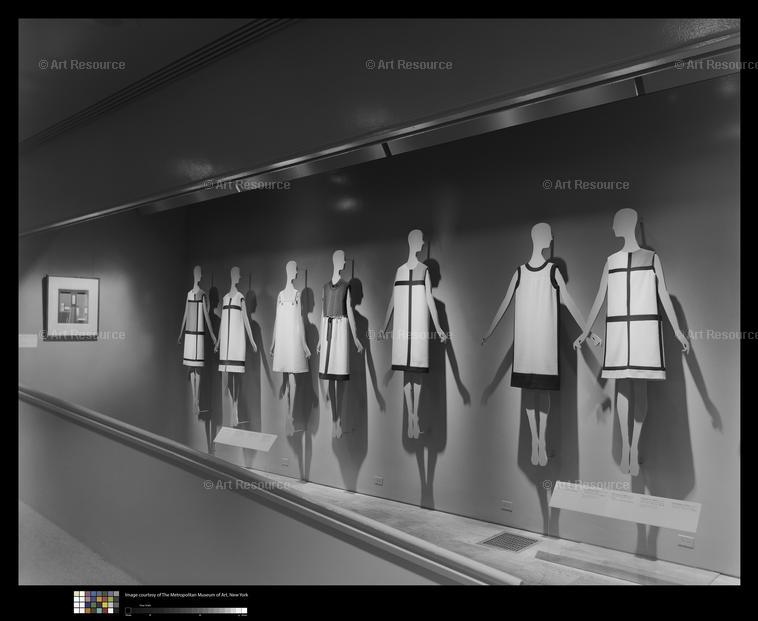Click the large angled wall label at lower right
The height and width of the screenshot is (621, 758).
625,506
